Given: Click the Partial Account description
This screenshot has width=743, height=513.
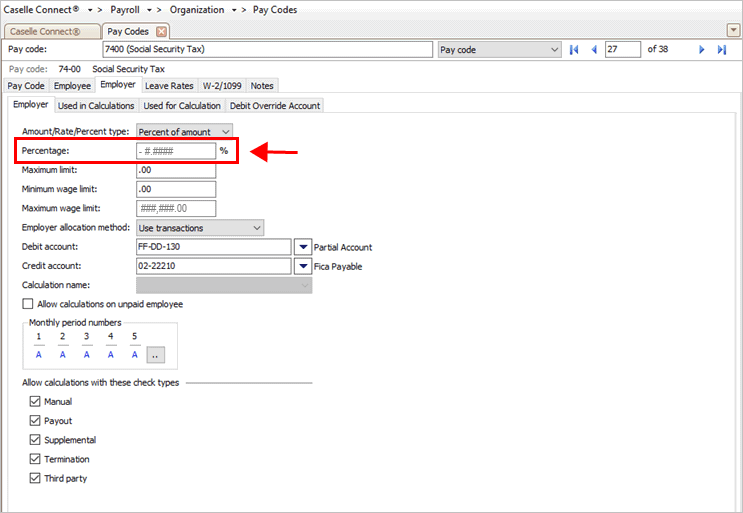Looking at the screenshot, I should point(343,247).
